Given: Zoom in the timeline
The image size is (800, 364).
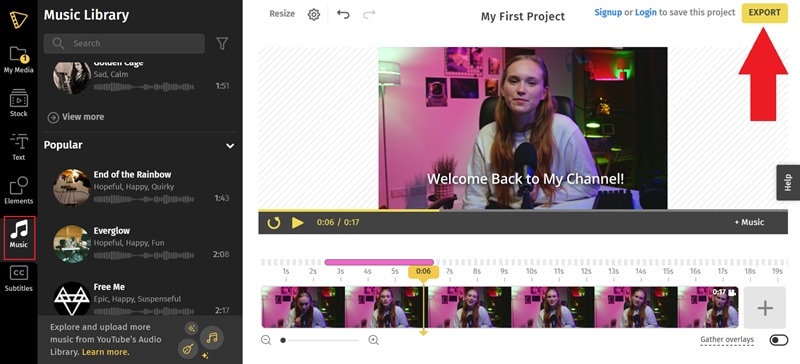Looking at the screenshot, I should click(x=373, y=340).
